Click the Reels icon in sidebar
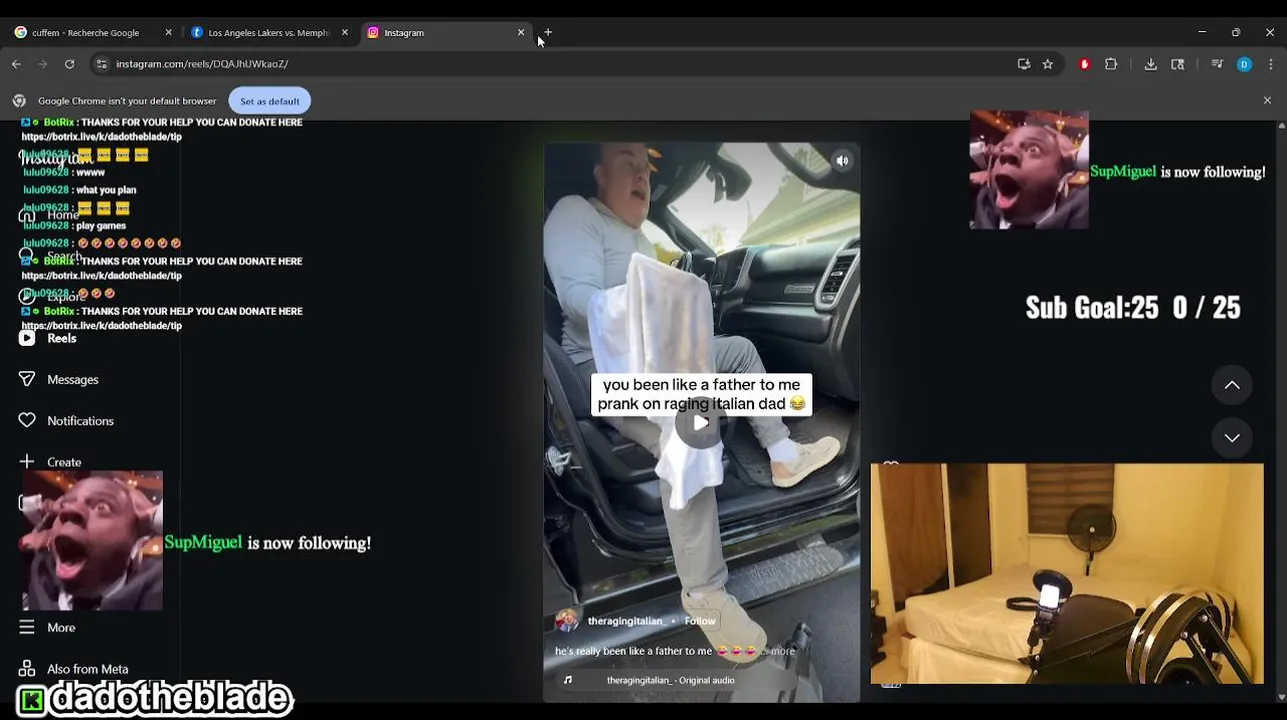This screenshot has width=1287, height=720. [27, 338]
